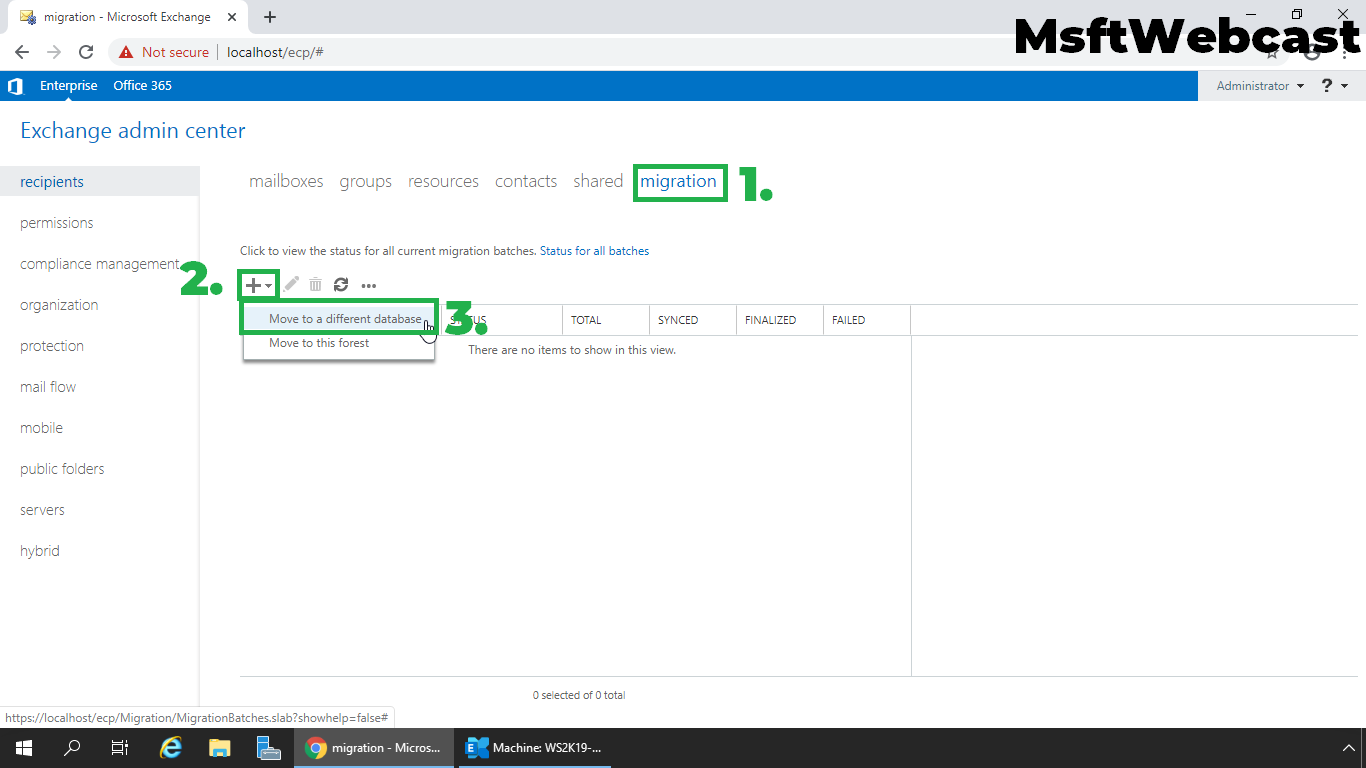Viewport: 1366px width, 768px height.
Task: Sort by the FAILED column header
Action: [x=866, y=320]
